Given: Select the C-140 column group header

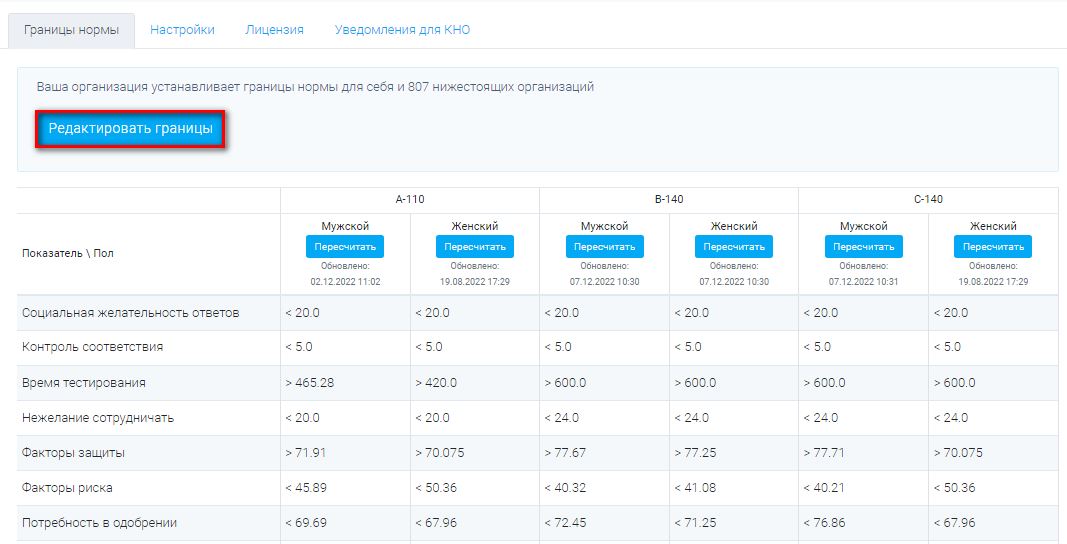Looking at the screenshot, I should point(928,199).
